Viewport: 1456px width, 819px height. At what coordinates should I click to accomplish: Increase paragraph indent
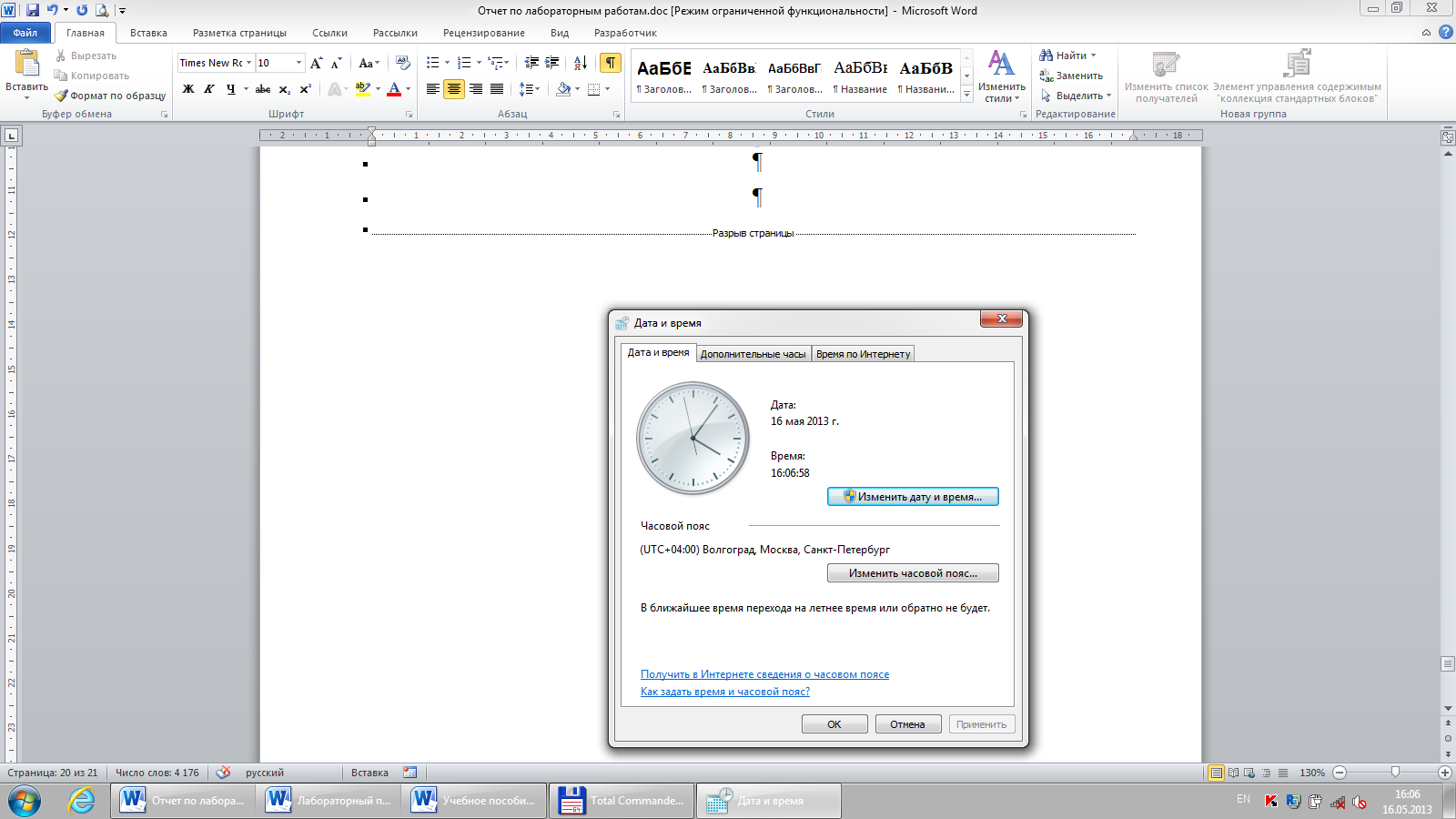[552, 63]
